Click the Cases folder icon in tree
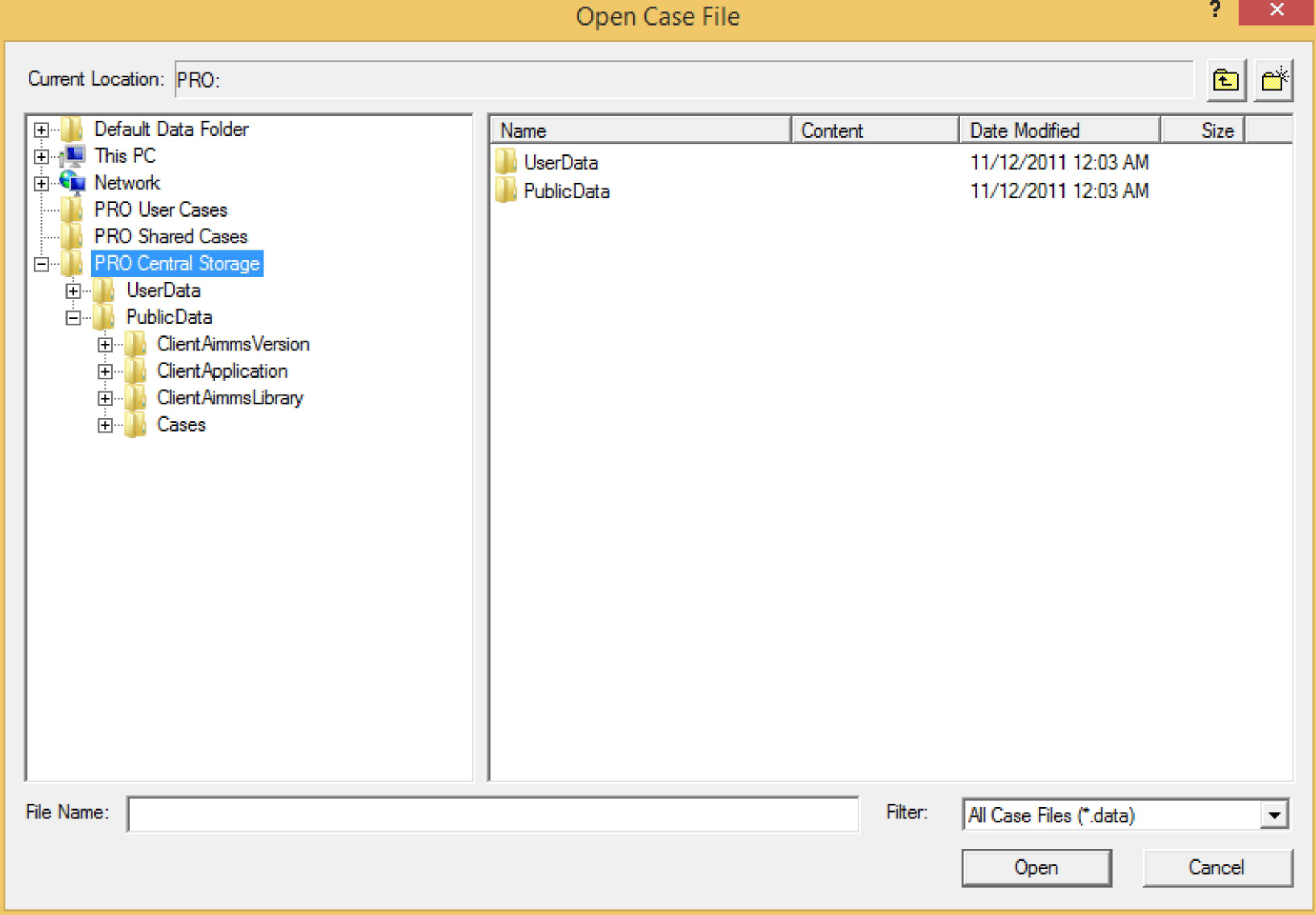This screenshot has height=915, width=1316. tap(136, 424)
